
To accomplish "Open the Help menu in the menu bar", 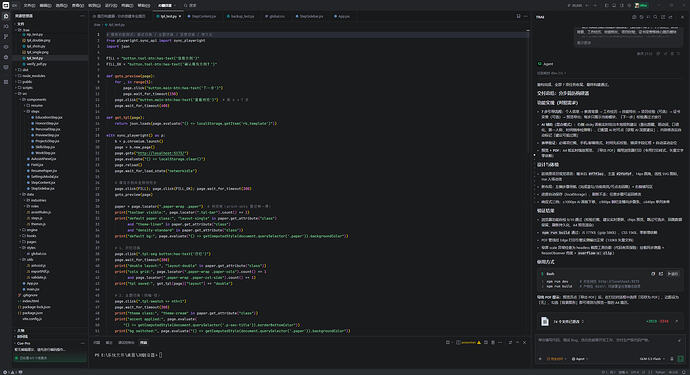I will [143, 5].
